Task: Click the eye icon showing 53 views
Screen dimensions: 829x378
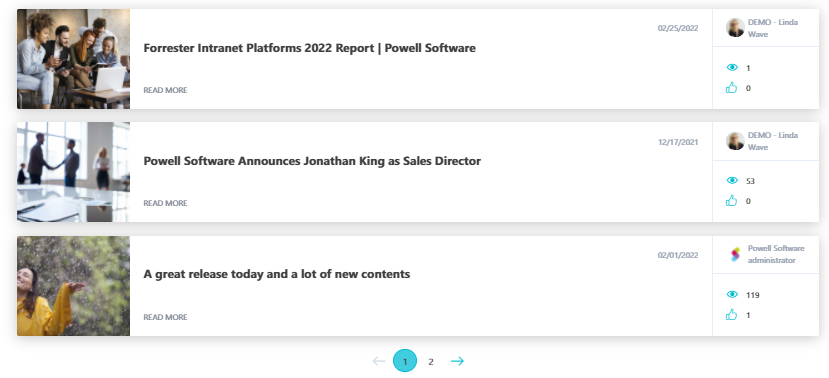Action: [732, 180]
